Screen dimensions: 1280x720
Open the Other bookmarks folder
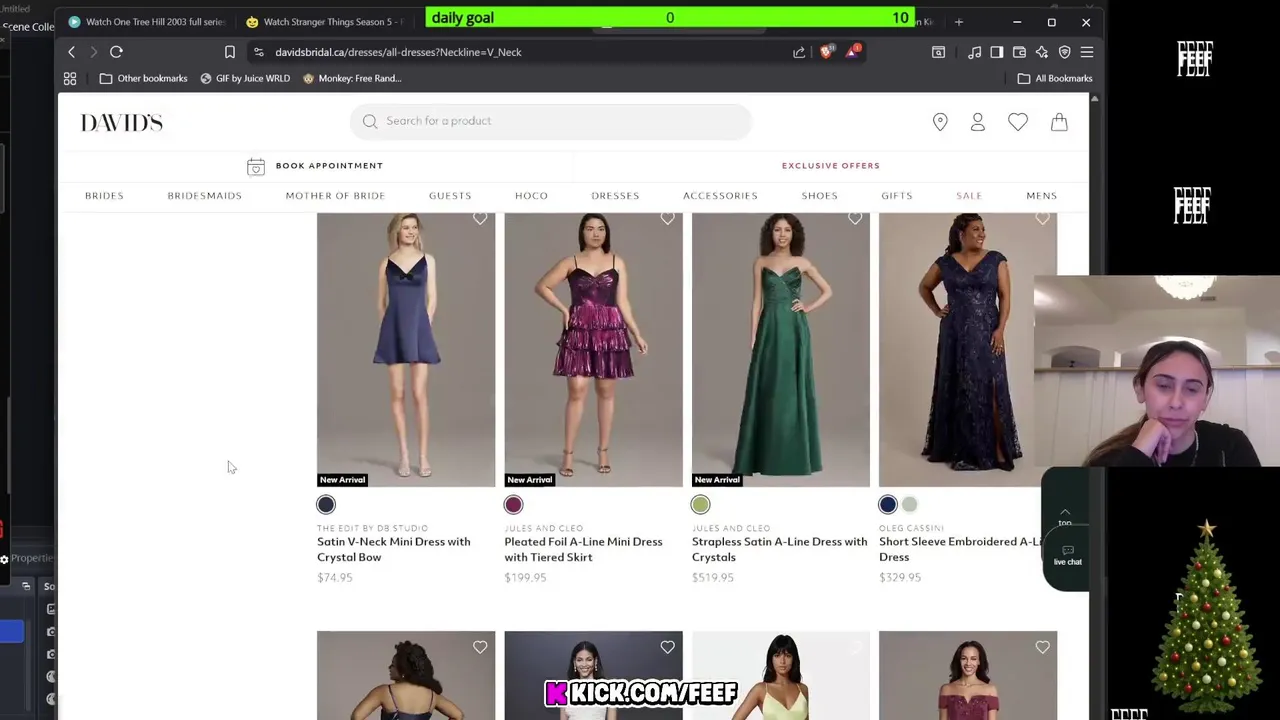143,78
